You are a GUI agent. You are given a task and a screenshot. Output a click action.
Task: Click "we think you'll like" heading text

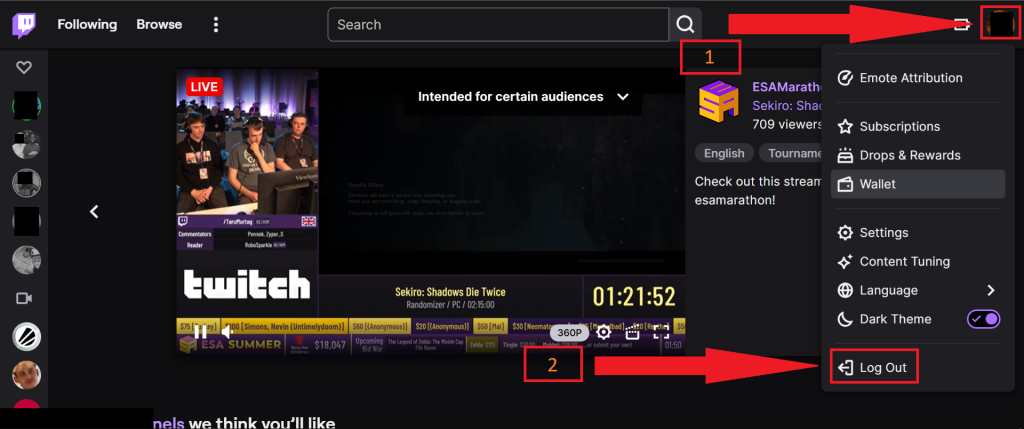(x=263, y=423)
